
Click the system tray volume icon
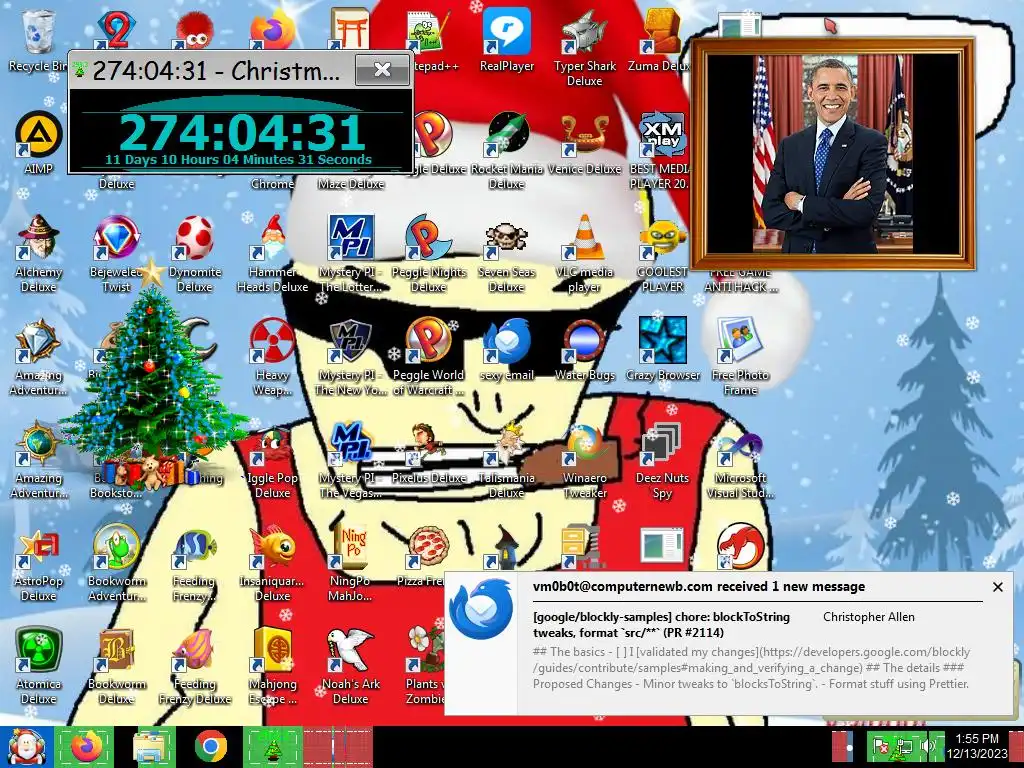click(x=927, y=745)
